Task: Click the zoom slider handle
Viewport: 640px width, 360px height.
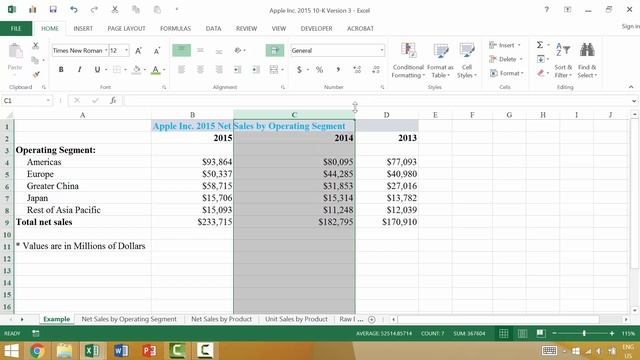Action: point(584,333)
